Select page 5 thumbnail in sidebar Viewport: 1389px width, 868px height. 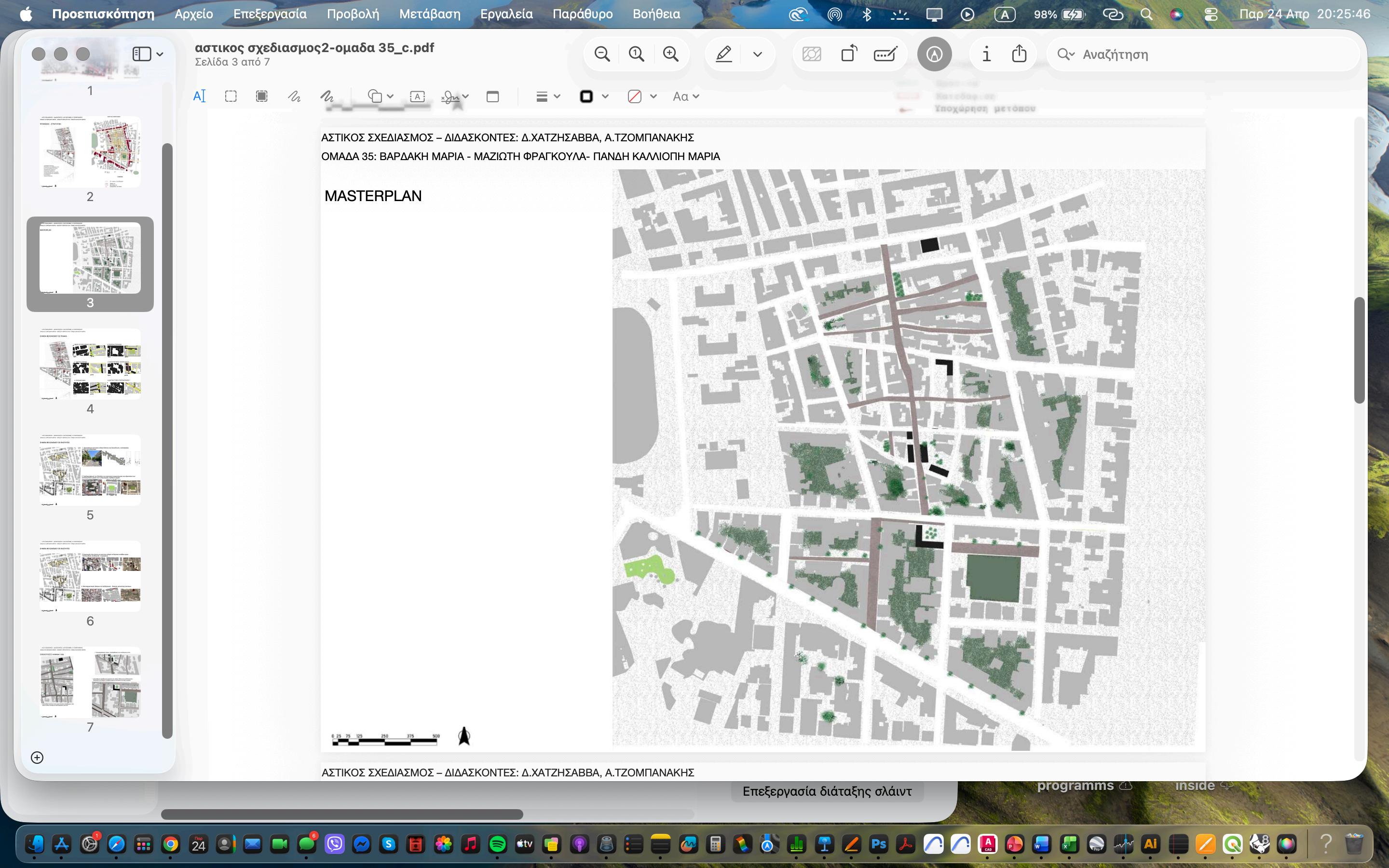point(90,470)
